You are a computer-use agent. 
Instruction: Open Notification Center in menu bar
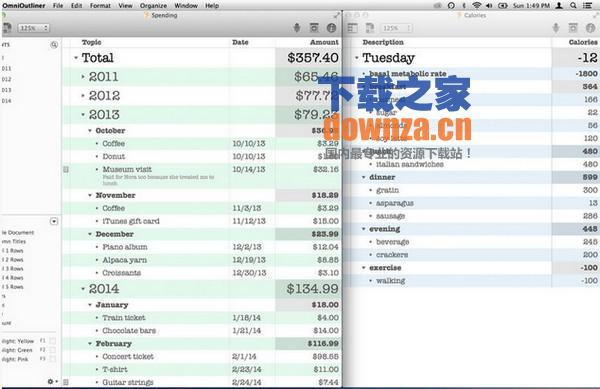[x=587, y=5]
